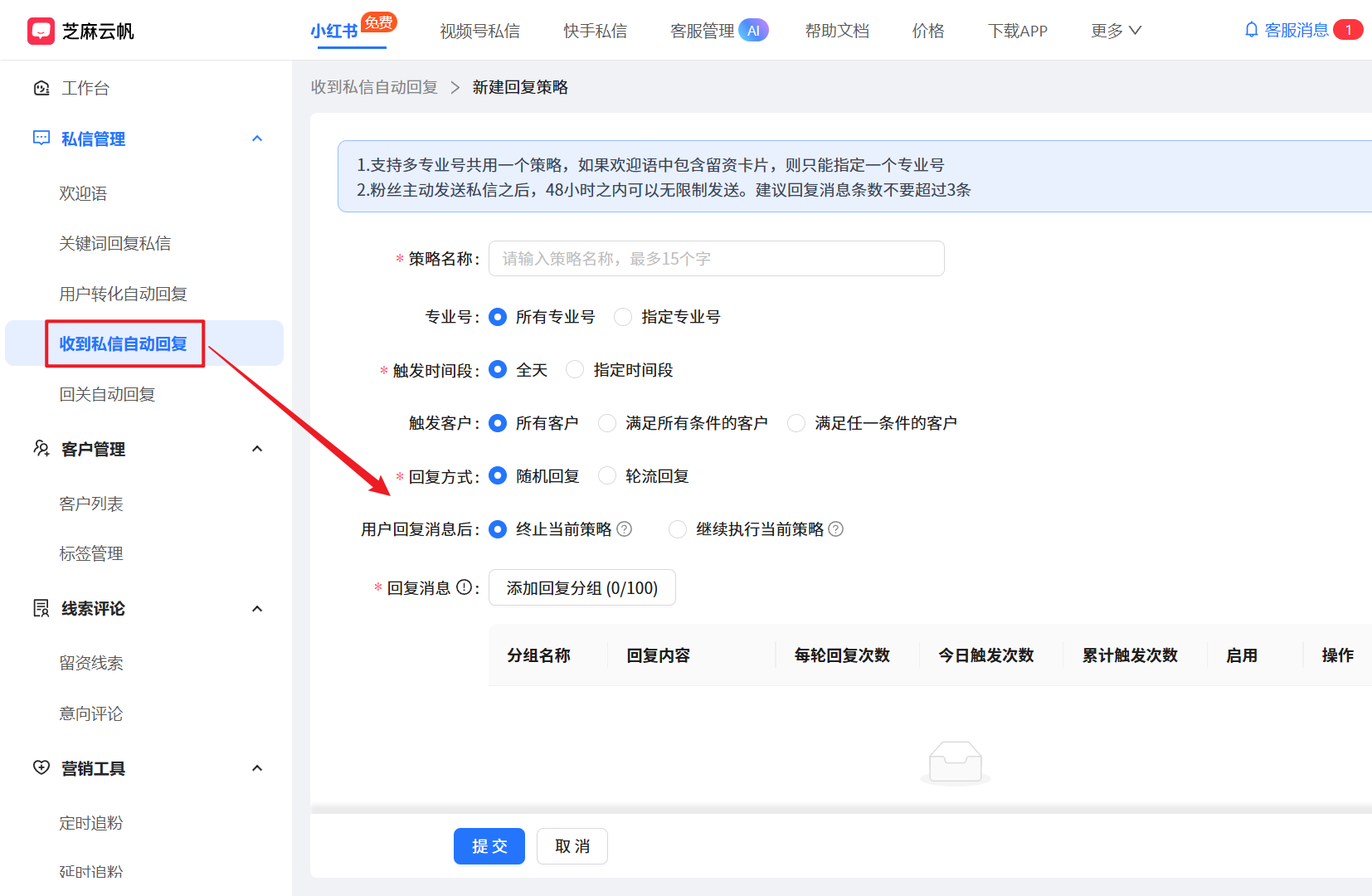The height and width of the screenshot is (896, 1372).
Task: Select 所有客户 as trigger customers
Action: [498, 423]
